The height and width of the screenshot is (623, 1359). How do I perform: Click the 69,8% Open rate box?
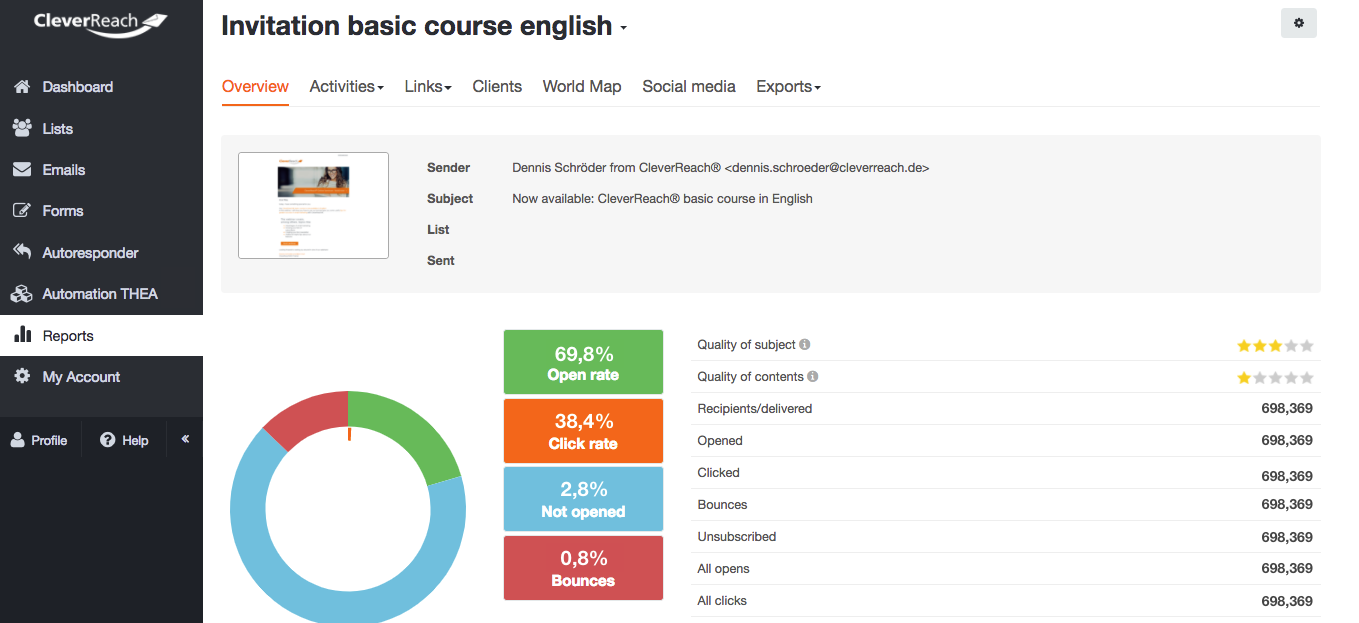583,362
